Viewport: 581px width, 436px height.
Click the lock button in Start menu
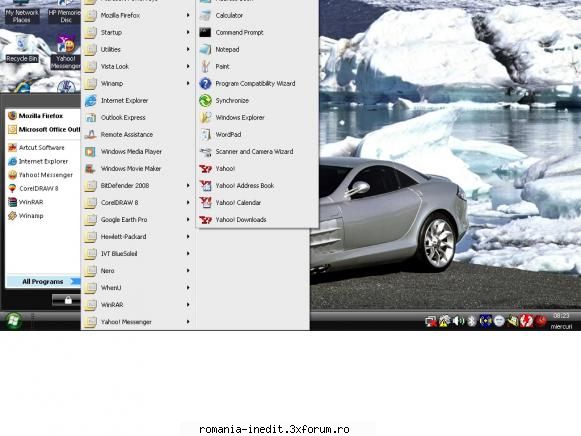pyautogui.click(x=66, y=300)
